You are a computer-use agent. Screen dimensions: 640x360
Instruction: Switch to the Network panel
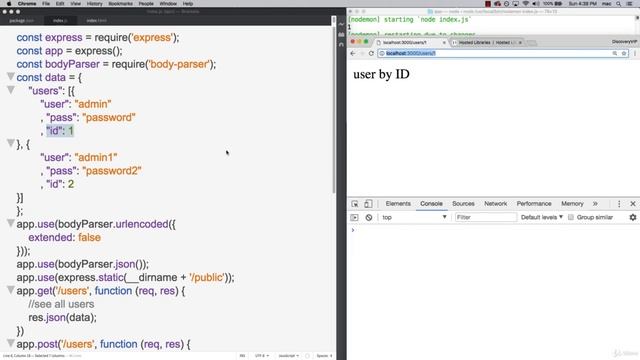coord(496,204)
